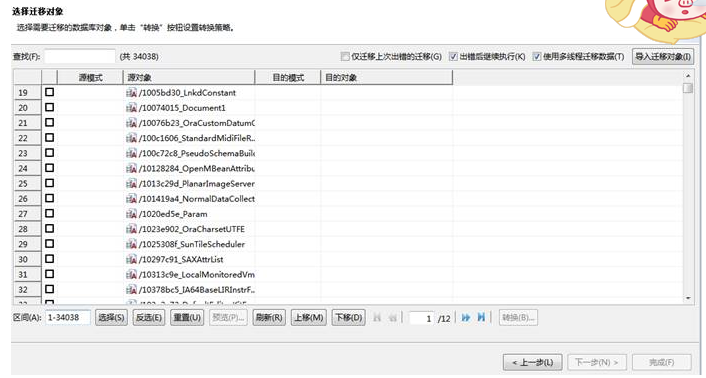Go to first page arrow icon
This screenshot has height=378, width=706.
377,318
